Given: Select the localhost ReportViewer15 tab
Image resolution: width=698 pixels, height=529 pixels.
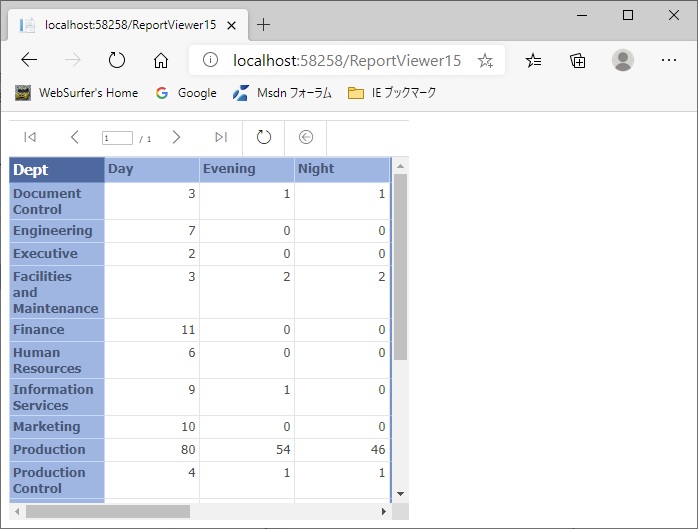Looking at the screenshot, I should click(128, 25).
